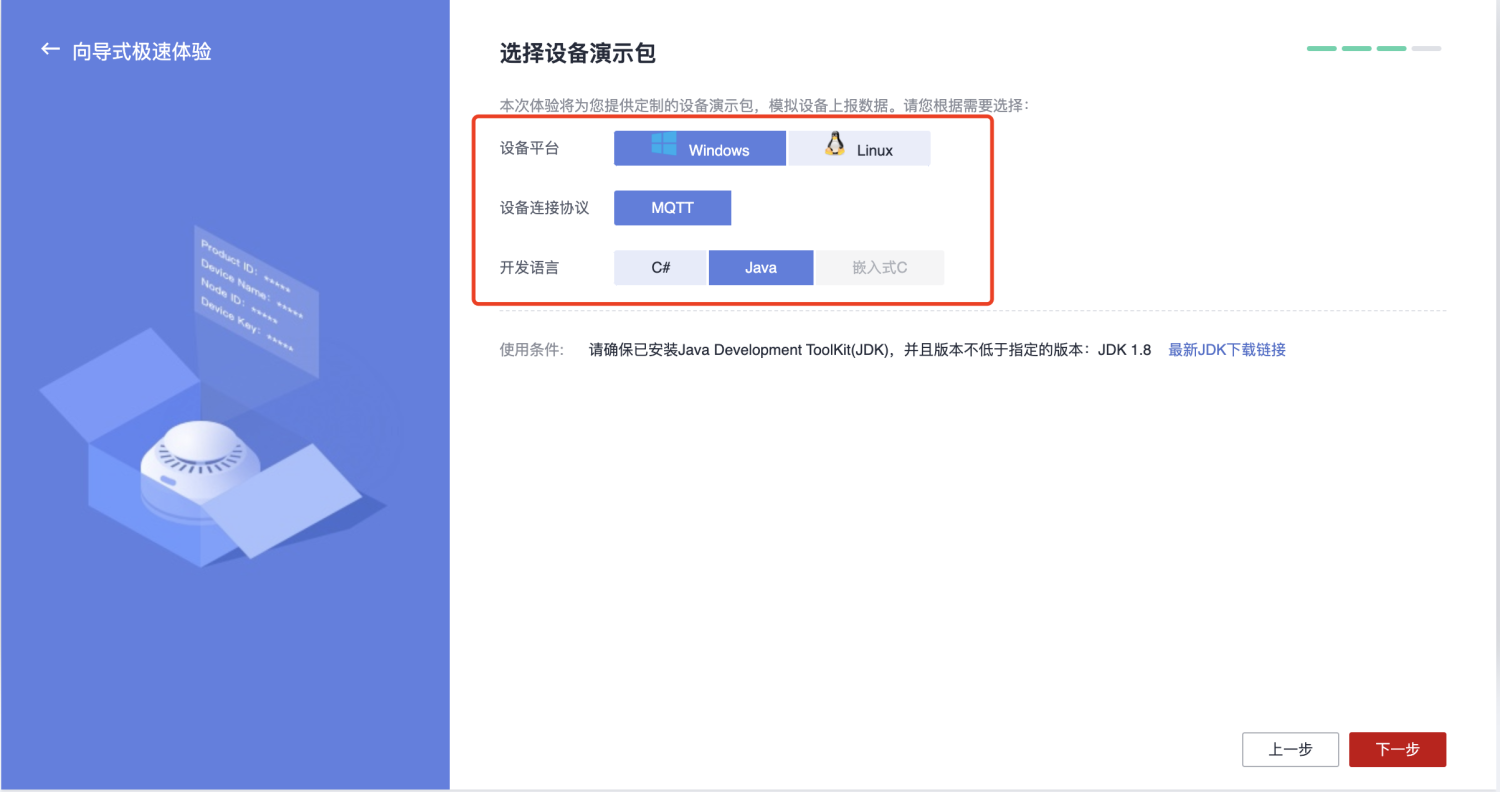Click the 选择设备演示包 heading
Image resolution: width=1500 pixels, height=792 pixels.
click(x=578, y=53)
